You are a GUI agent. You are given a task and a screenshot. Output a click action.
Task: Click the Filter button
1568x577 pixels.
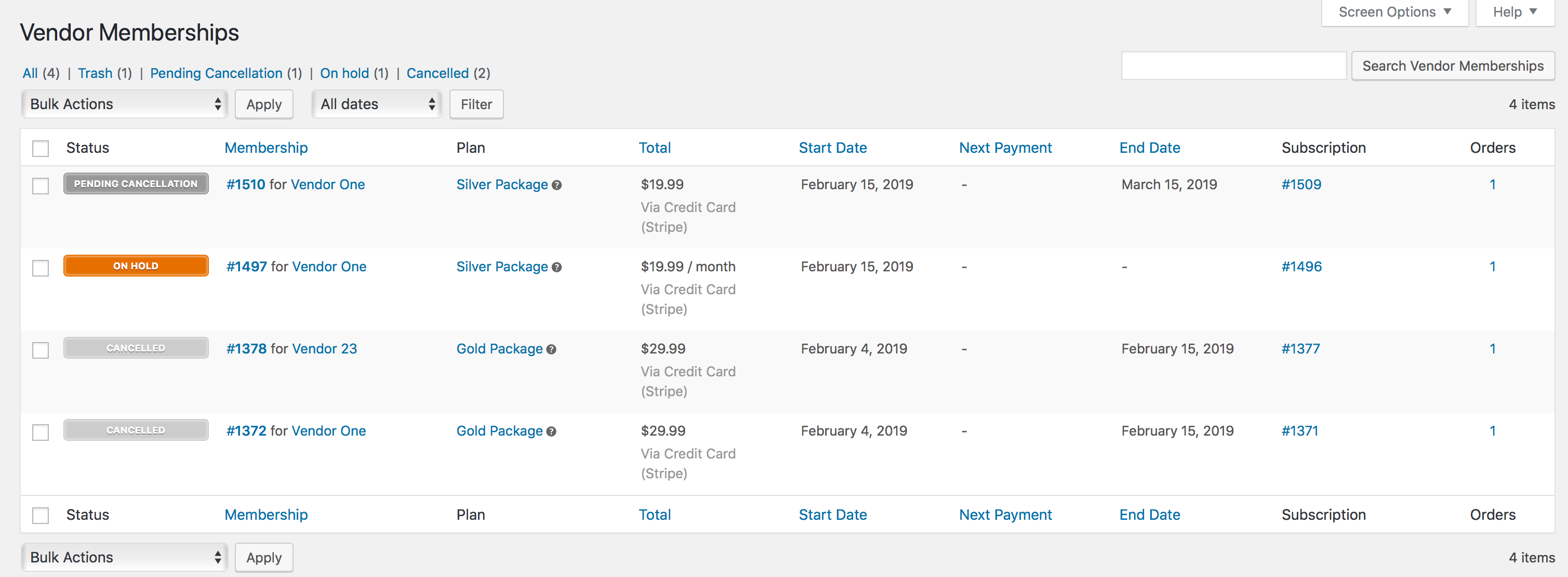476,104
